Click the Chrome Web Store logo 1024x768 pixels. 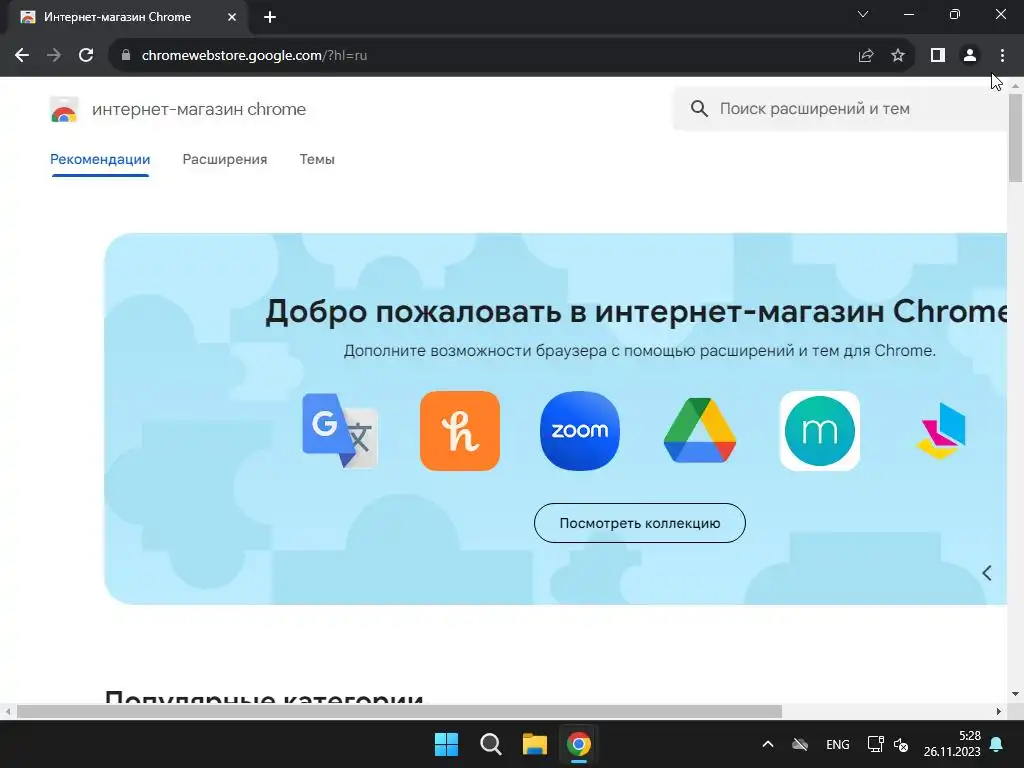coord(64,110)
